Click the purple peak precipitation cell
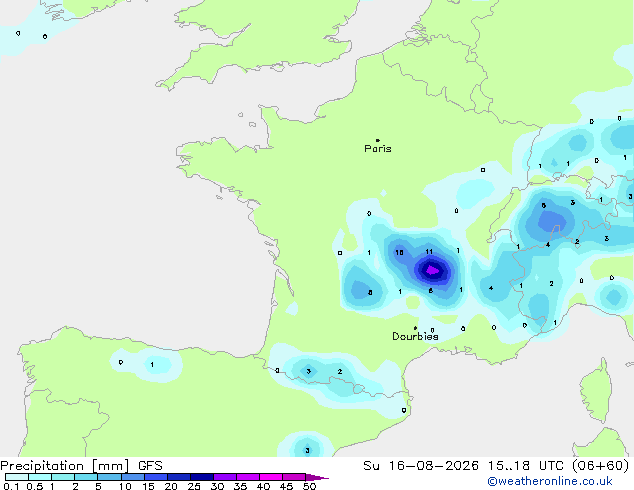 432,270
